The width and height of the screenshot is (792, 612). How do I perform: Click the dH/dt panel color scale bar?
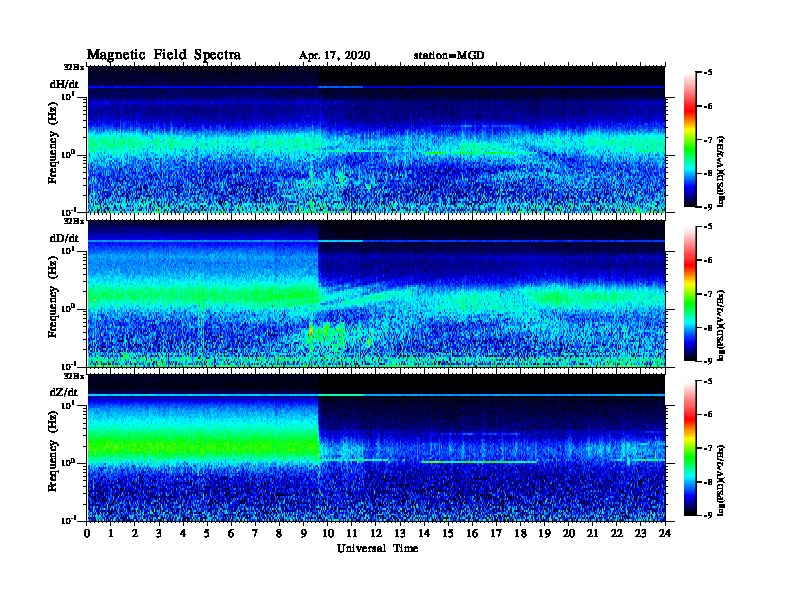[690, 139]
